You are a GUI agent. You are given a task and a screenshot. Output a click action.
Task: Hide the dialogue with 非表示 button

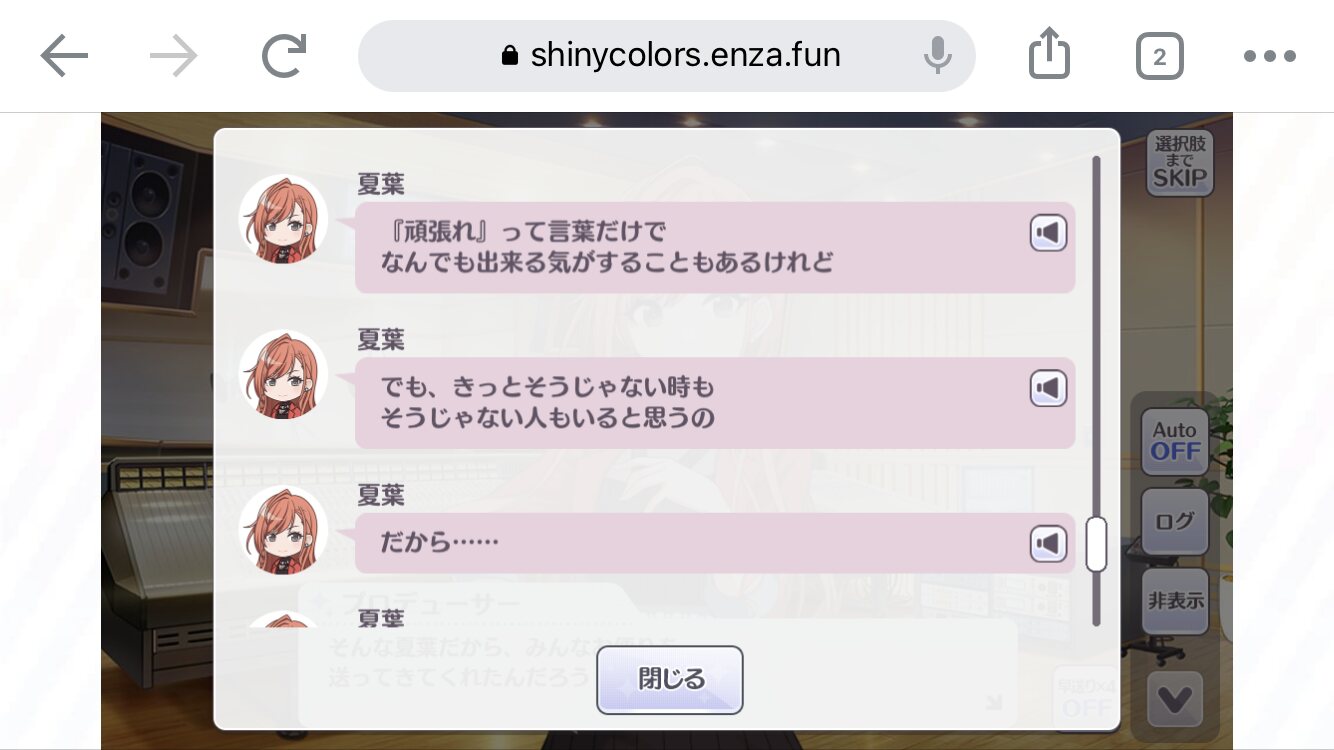click(1175, 602)
